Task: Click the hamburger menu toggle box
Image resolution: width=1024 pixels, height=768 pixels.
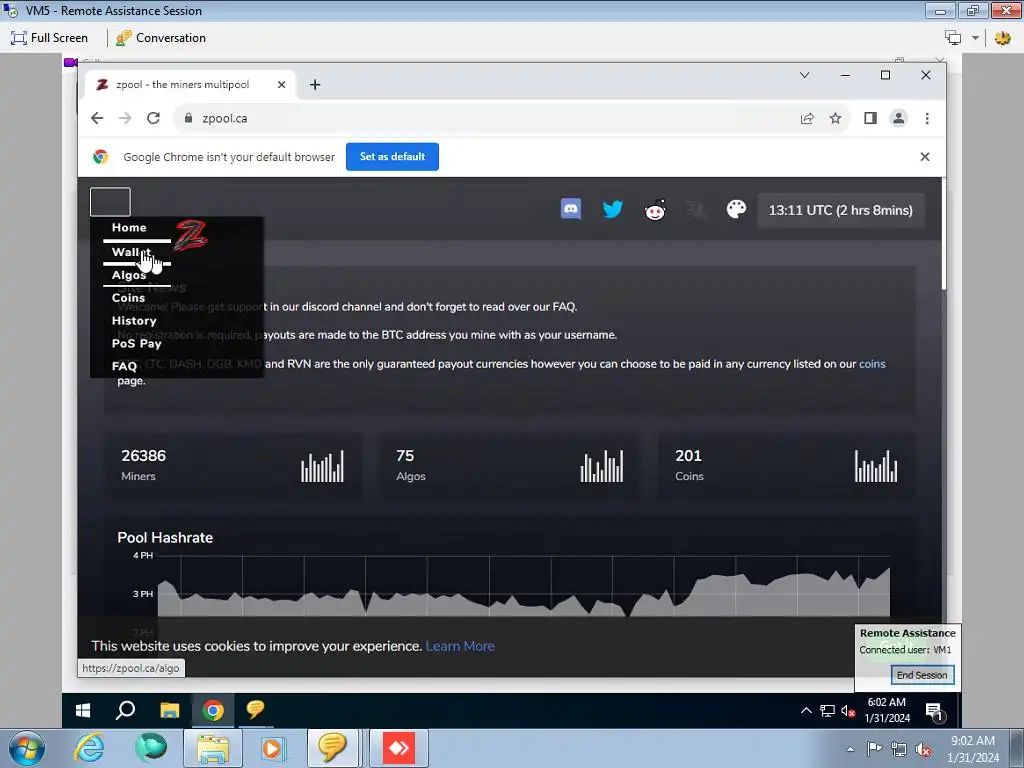Action: coord(110,202)
